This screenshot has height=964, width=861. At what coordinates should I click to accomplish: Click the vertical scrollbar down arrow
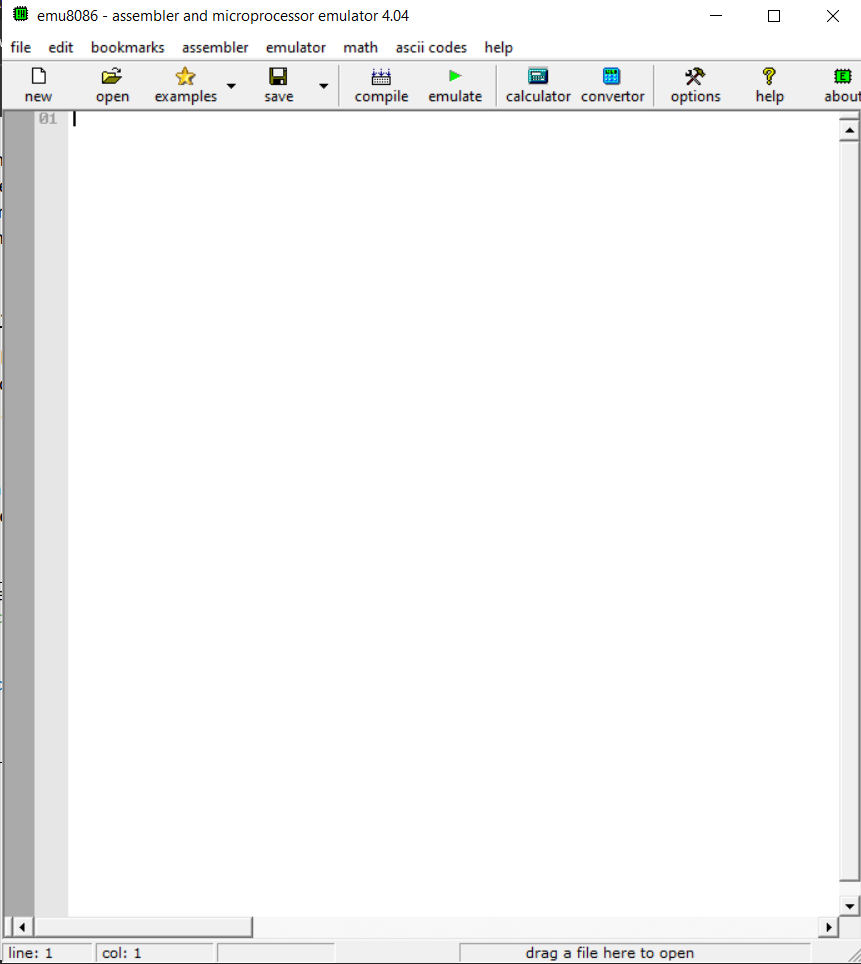849,906
